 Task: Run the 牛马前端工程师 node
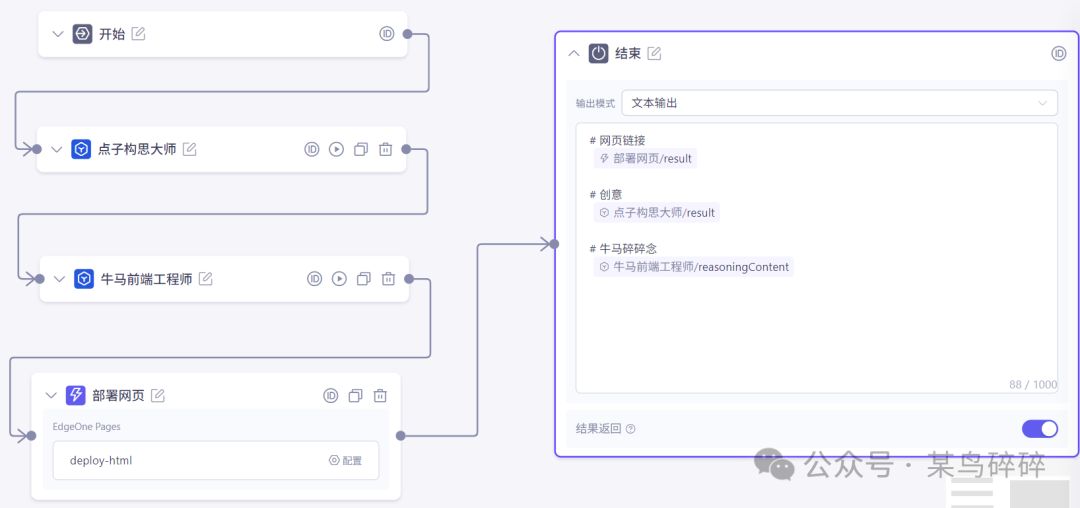339,279
